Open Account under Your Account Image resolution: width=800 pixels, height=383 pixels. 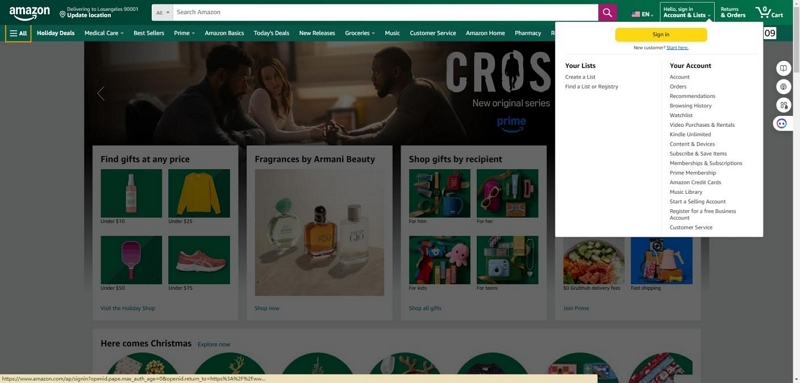pos(680,77)
